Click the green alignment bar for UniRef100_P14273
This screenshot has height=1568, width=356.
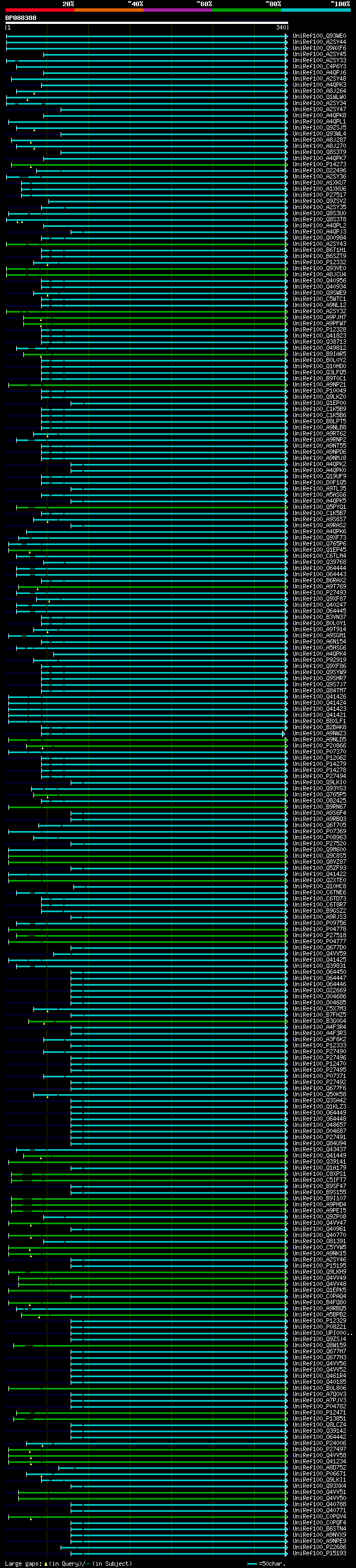(149, 164)
